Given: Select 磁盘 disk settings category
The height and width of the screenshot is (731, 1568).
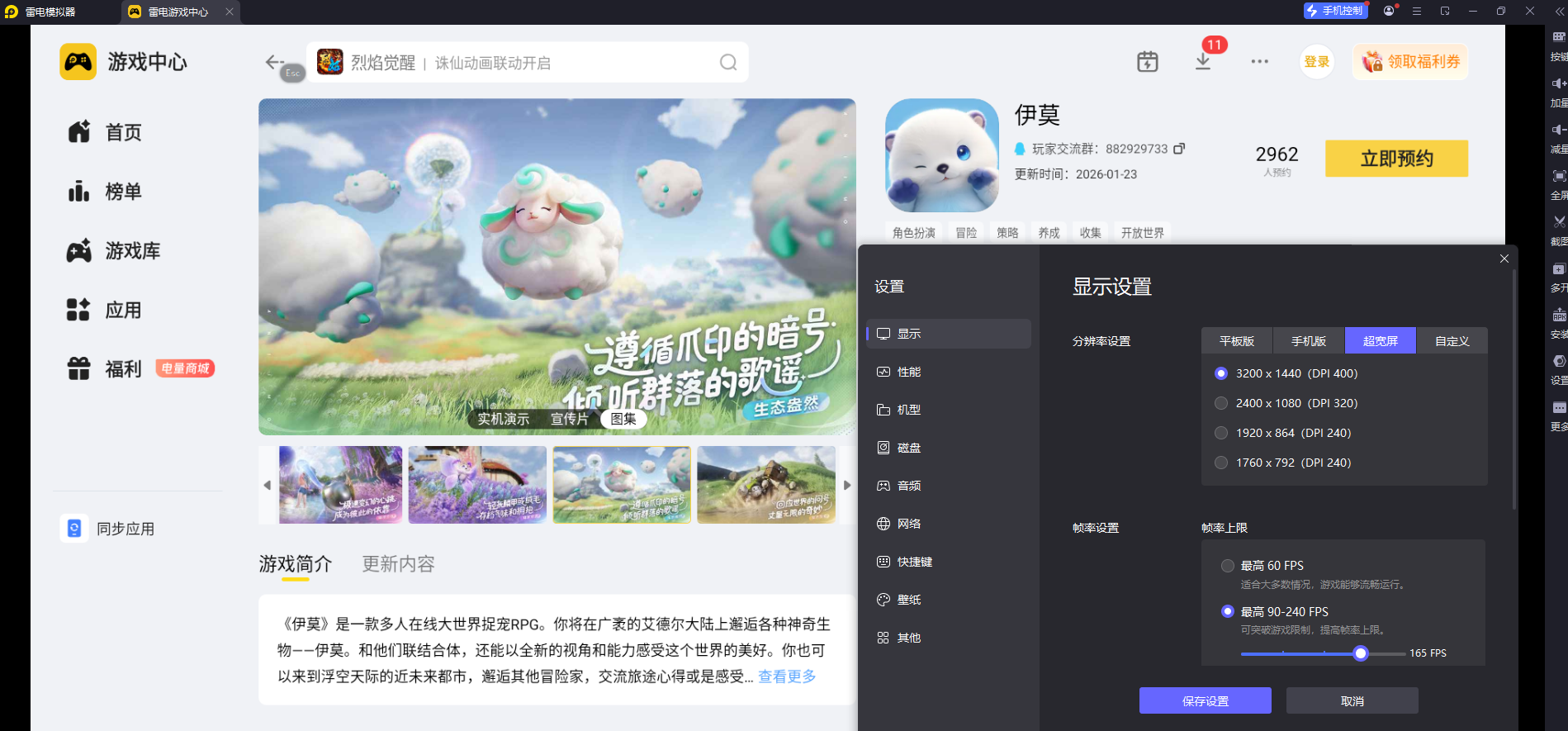Looking at the screenshot, I should point(949,448).
